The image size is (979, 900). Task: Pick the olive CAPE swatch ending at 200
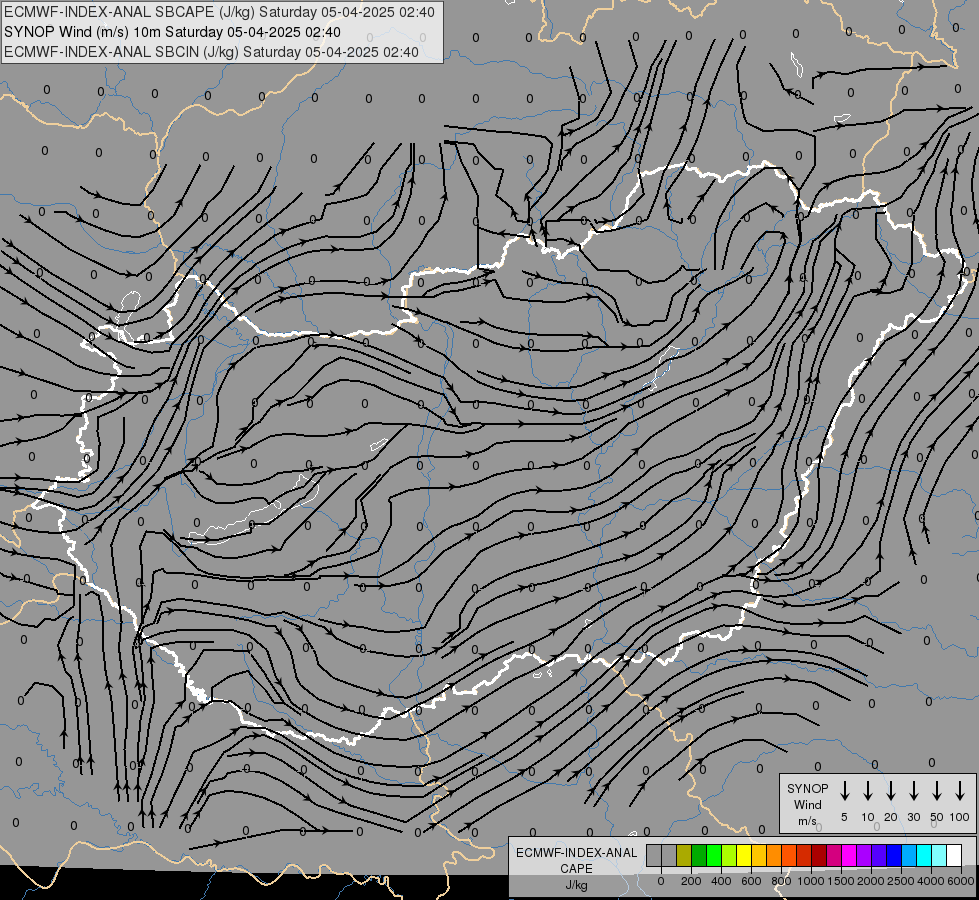(684, 855)
